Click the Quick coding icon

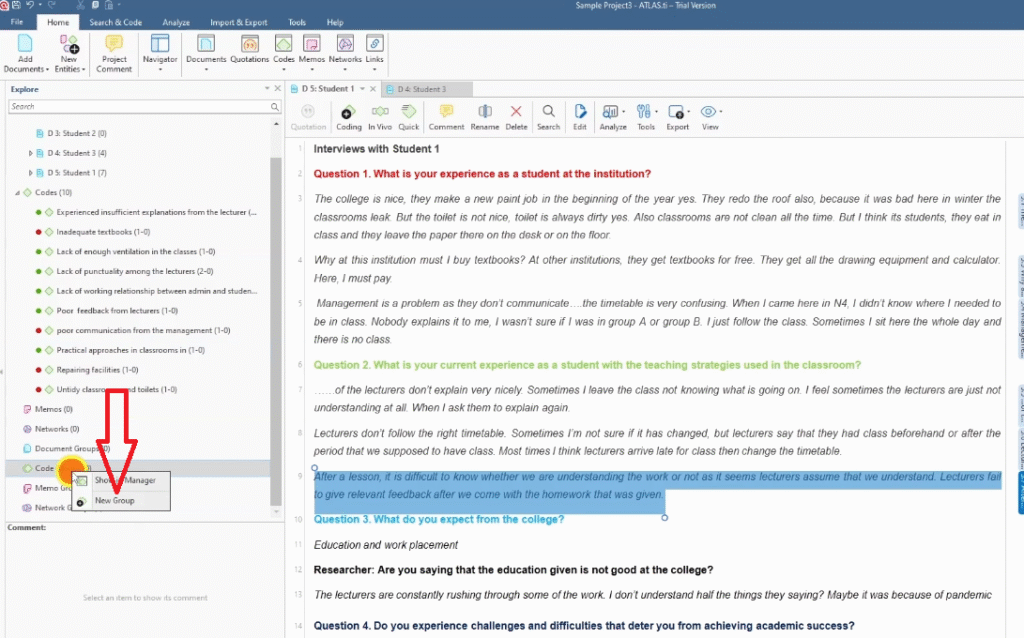408,117
